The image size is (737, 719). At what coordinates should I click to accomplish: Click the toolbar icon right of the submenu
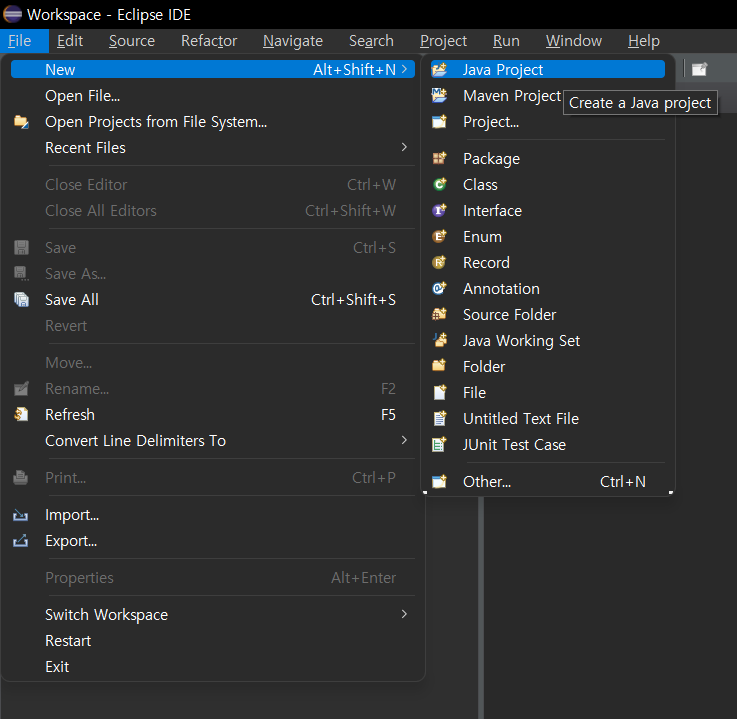tap(699, 69)
